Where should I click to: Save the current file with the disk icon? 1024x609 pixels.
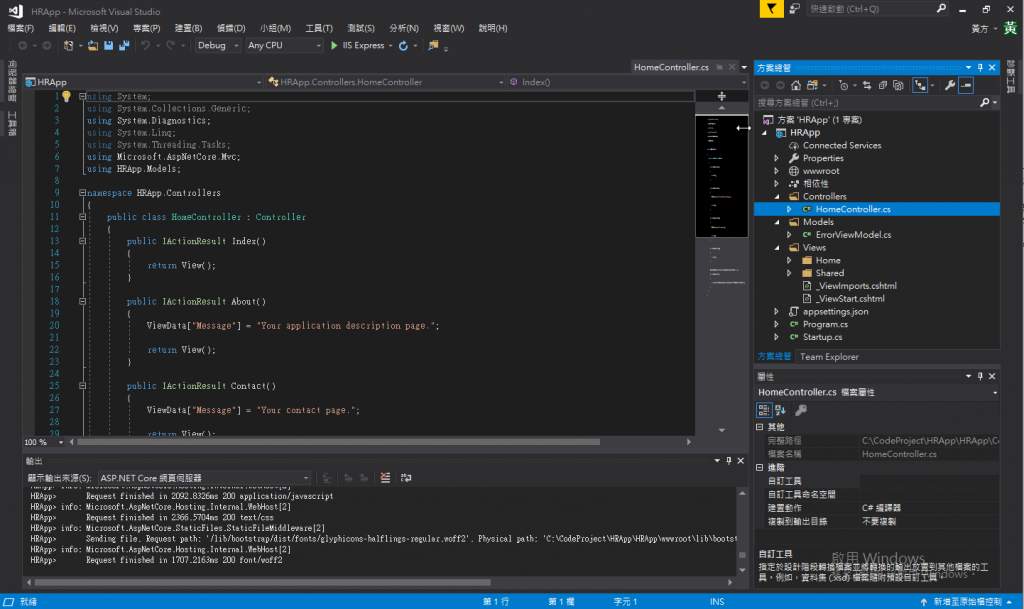point(108,46)
